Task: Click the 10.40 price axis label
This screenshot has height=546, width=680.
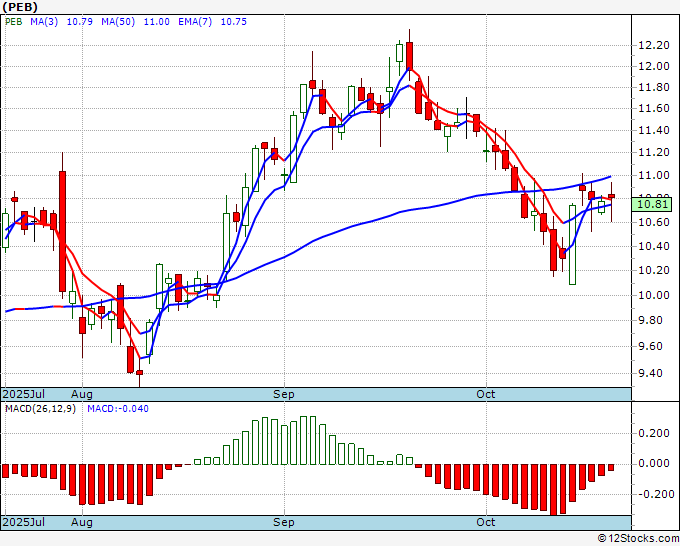Action: pos(654,246)
